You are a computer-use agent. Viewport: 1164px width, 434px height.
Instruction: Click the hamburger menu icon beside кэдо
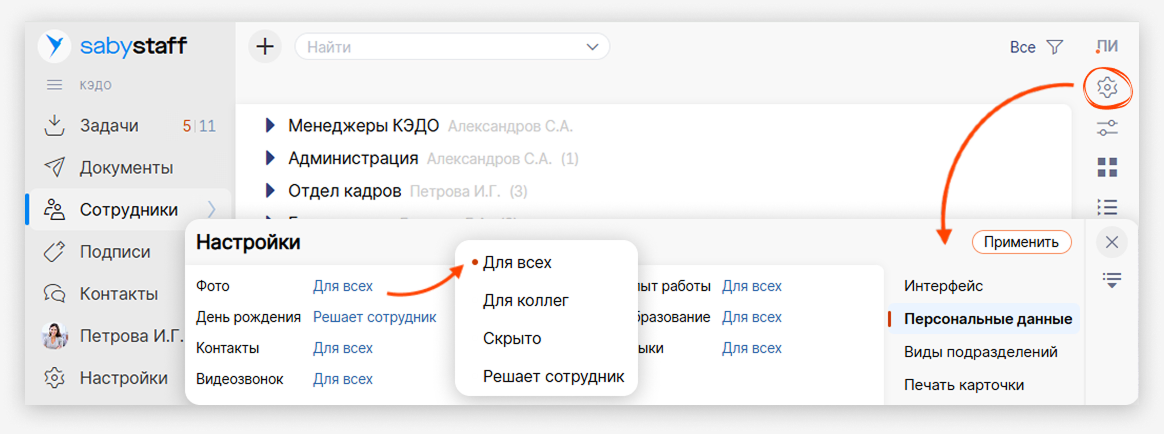pyautogui.click(x=55, y=85)
